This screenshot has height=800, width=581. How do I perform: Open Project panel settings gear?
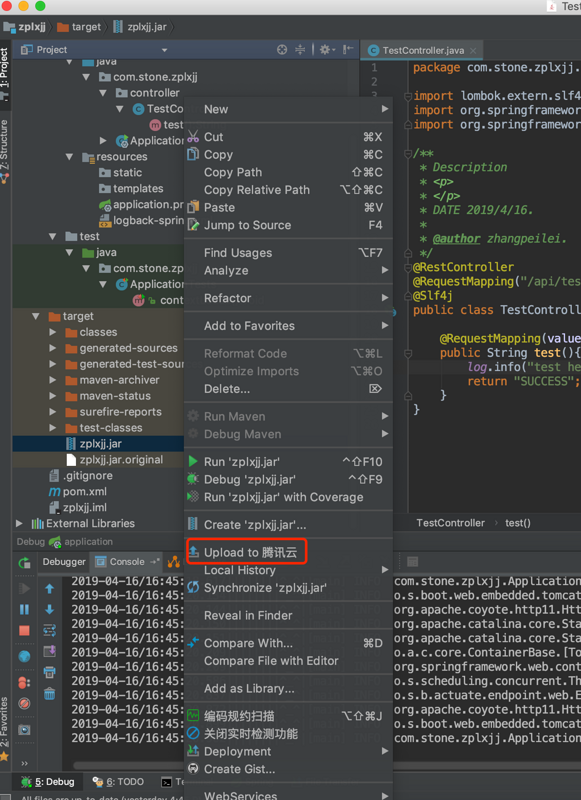pyautogui.click(x=325, y=49)
